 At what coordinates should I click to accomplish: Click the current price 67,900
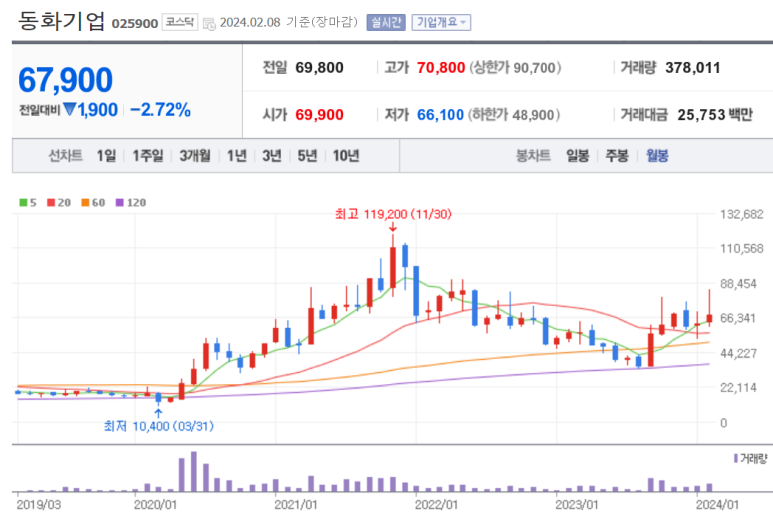(66, 80)
